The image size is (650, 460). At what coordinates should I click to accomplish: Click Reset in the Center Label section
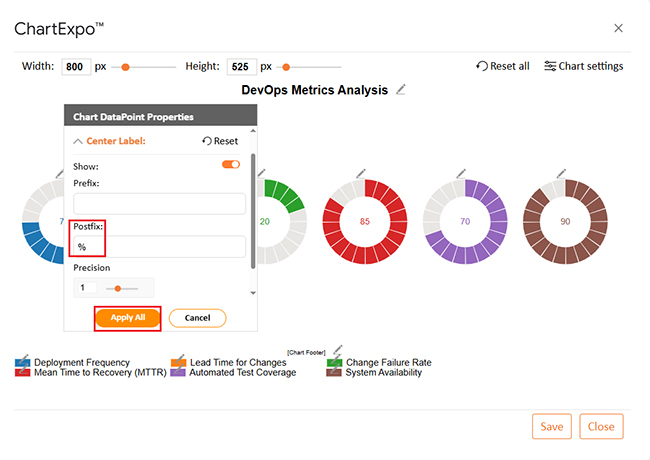tap(220, 142)
